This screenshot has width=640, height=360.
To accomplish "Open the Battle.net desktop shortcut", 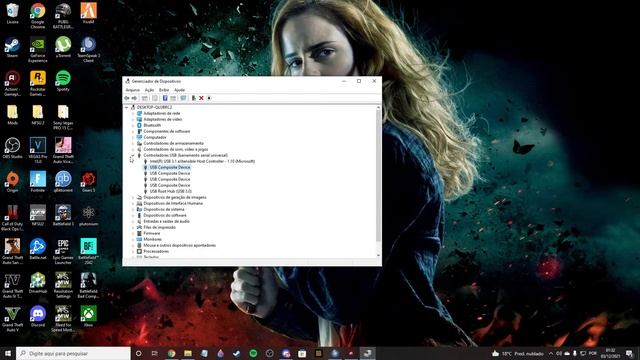I will pos(38,249).
